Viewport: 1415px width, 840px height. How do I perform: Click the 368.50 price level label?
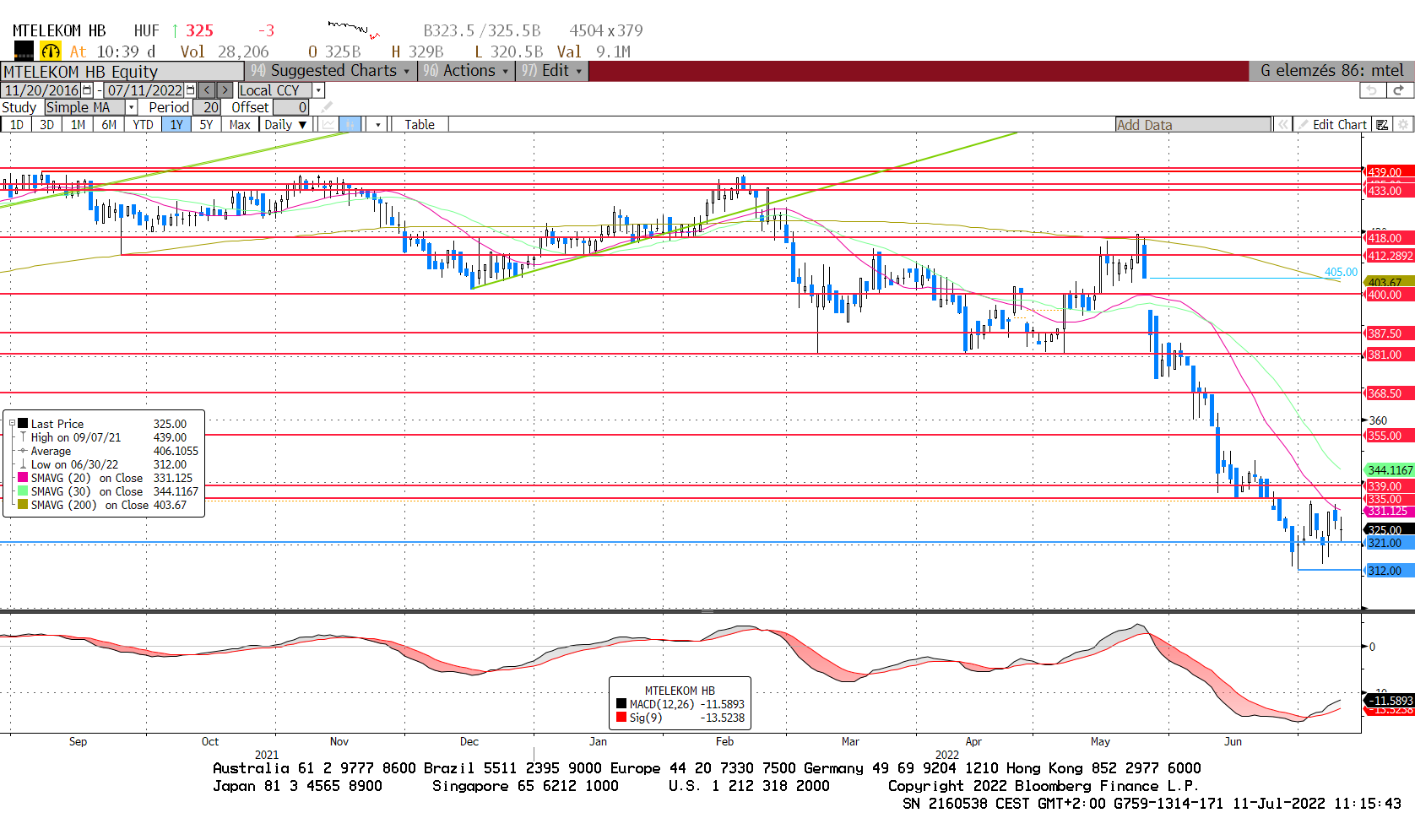[1389, 393]
